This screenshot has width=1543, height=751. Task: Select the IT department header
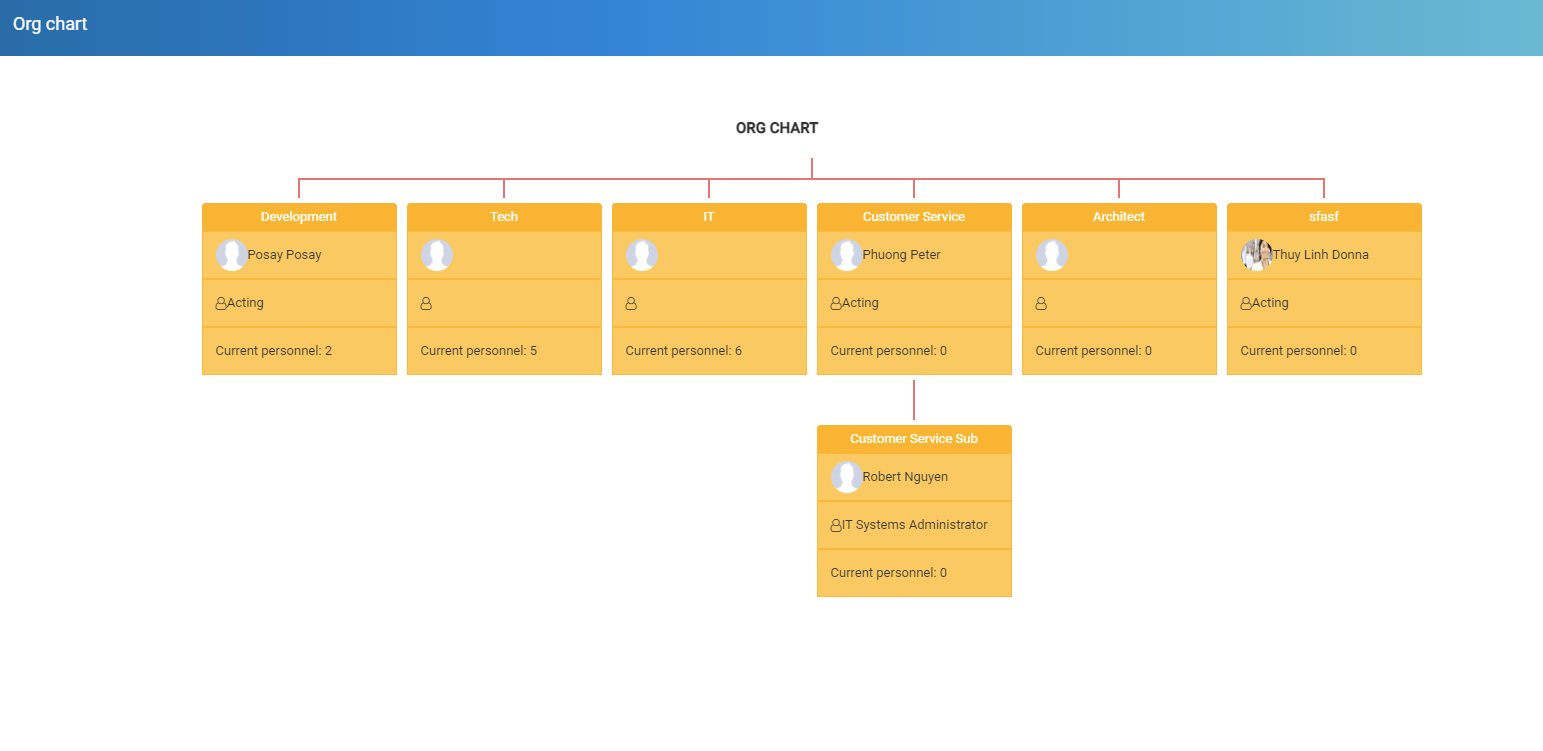coord(709,217)
